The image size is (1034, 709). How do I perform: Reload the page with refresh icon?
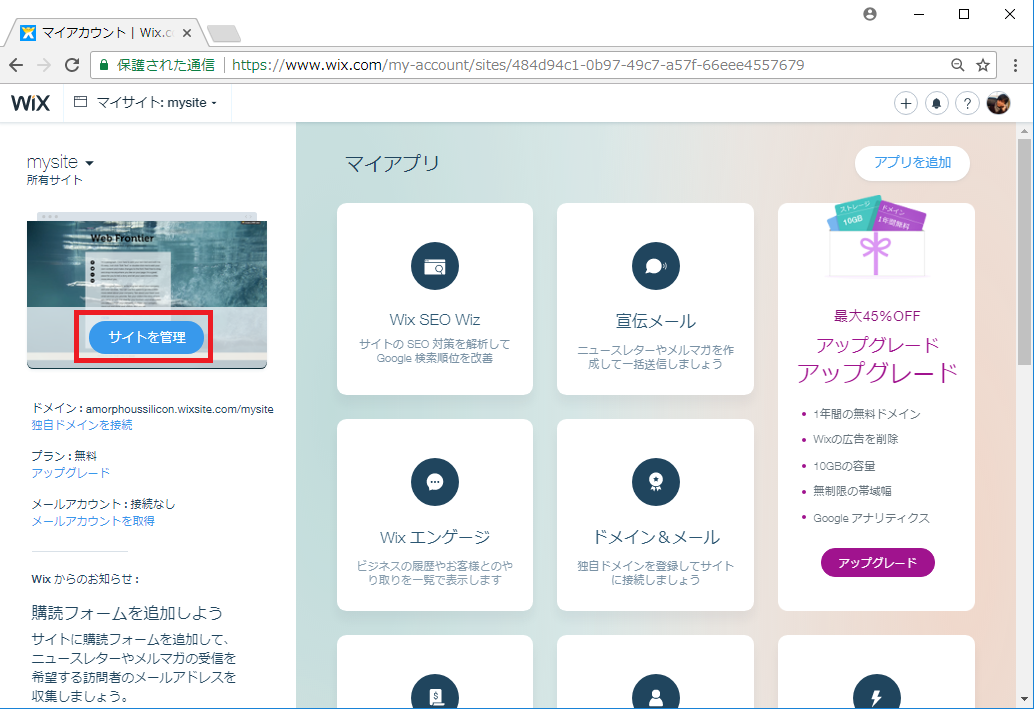pos(72,65)
